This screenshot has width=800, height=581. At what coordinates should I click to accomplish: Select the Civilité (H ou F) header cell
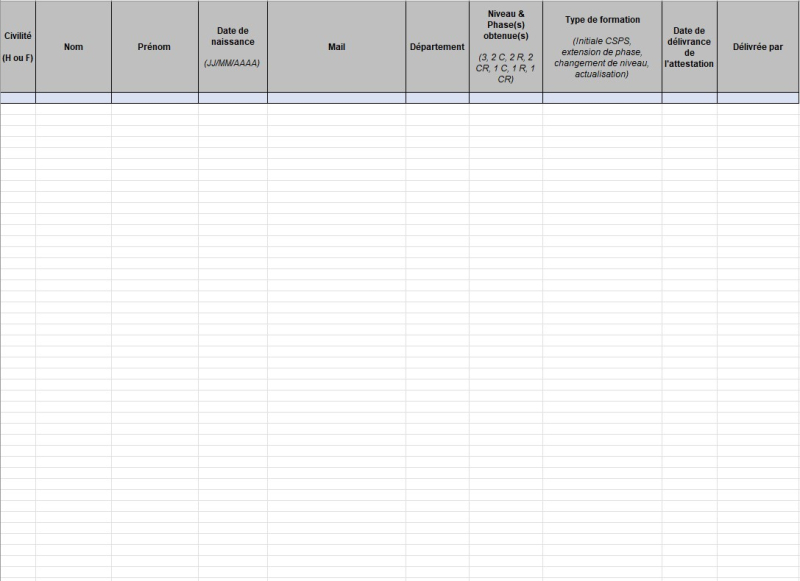click(x=18, y=46)
